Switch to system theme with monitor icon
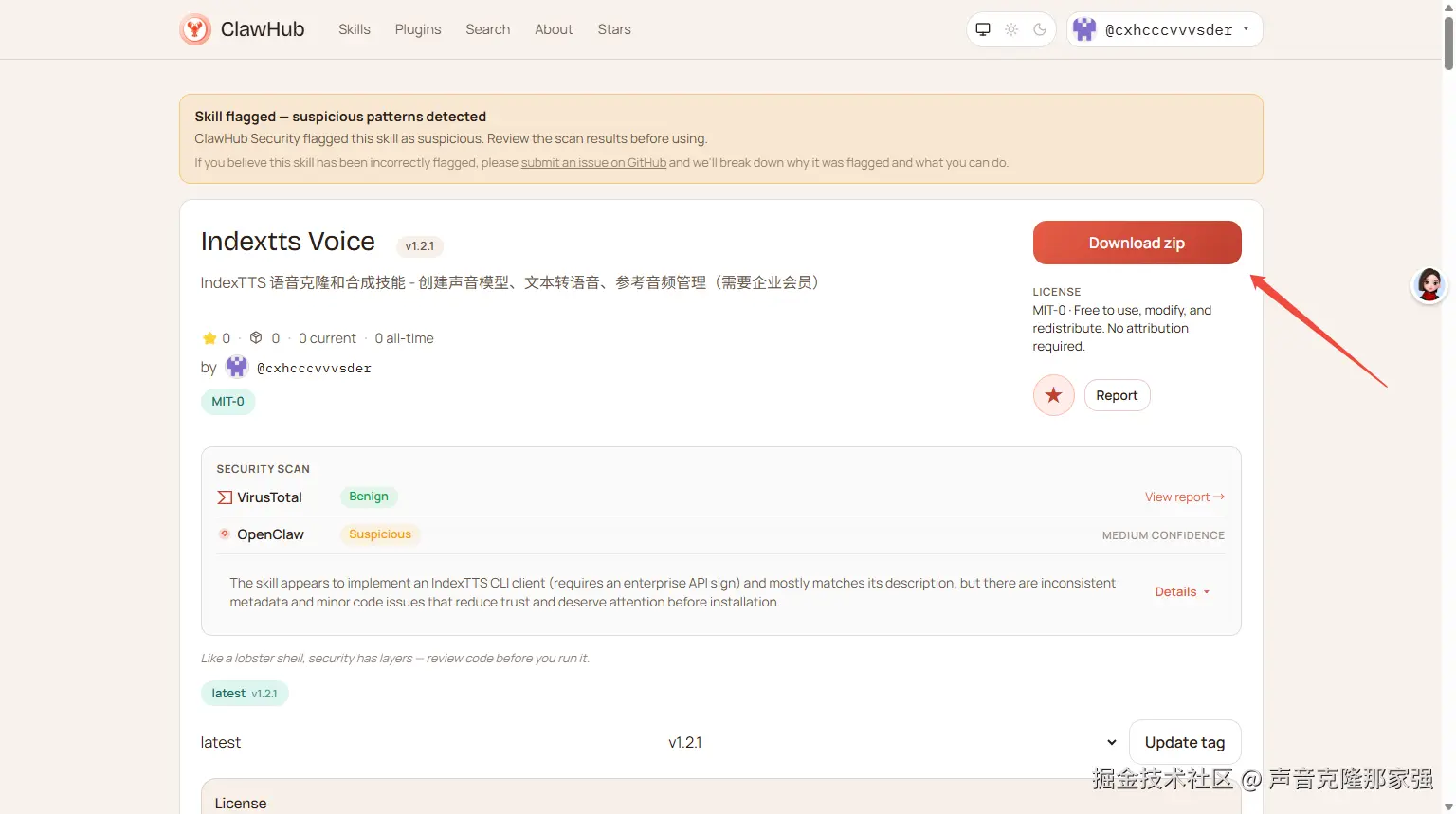The height and width of the screenshot is (814, 1456). (x=983, y=29)
